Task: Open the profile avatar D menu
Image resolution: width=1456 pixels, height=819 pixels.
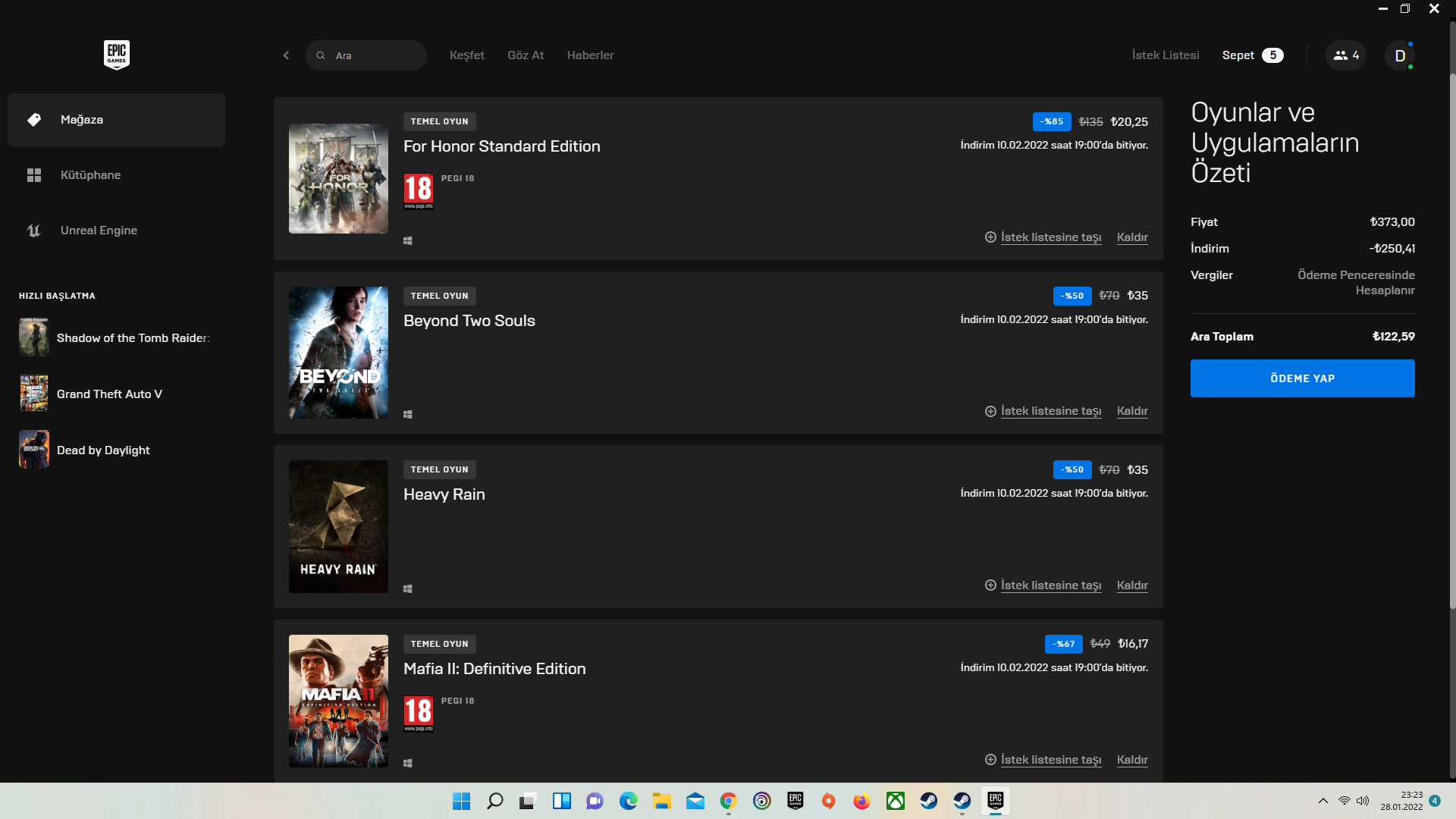Action: 1399,55
